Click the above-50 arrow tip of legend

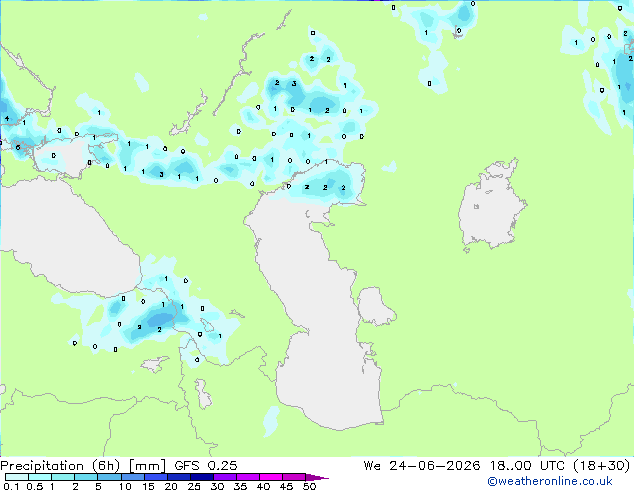pyautogui.click(x=317, y=477)
